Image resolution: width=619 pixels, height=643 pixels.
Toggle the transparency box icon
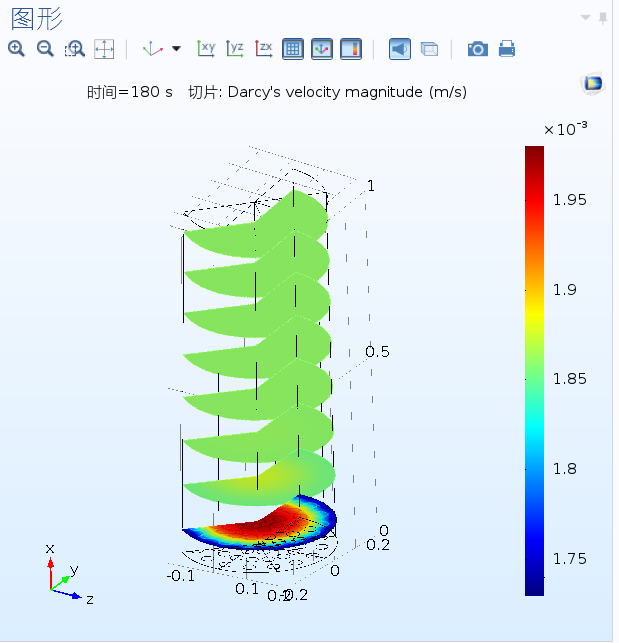tap(429, 49)
